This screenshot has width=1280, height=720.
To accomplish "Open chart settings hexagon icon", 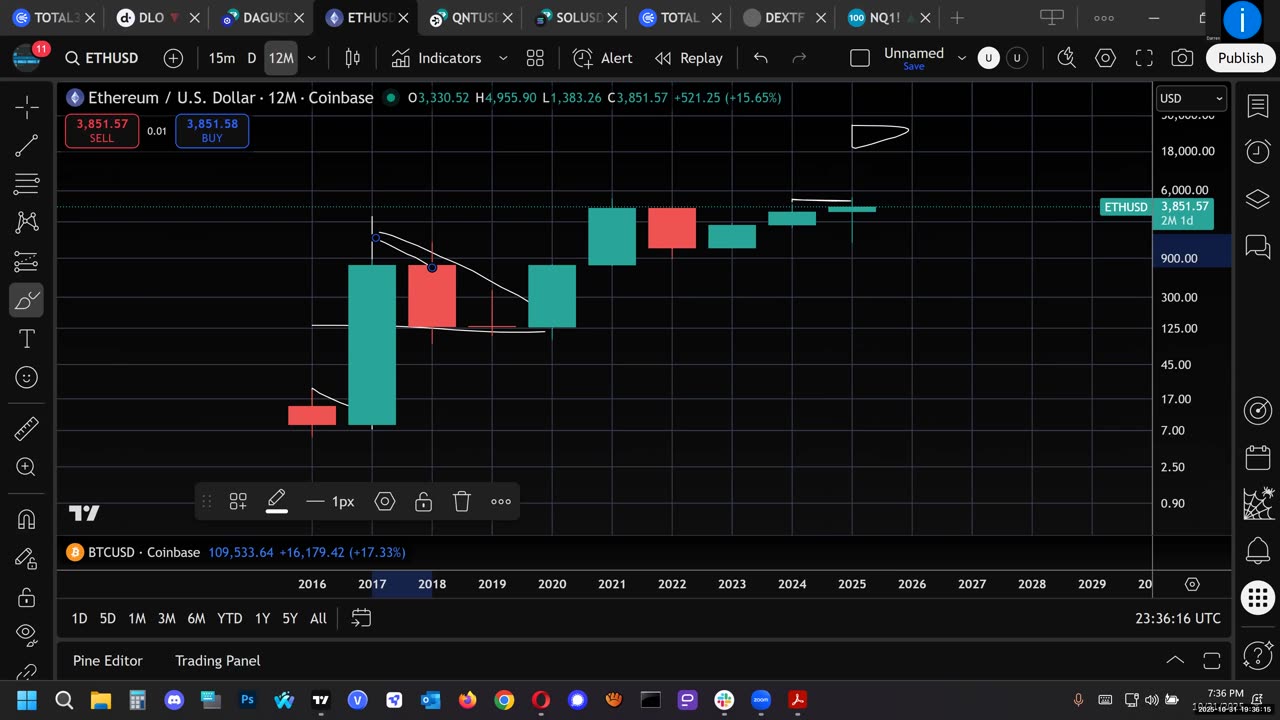I will [x=1105, y=58].
